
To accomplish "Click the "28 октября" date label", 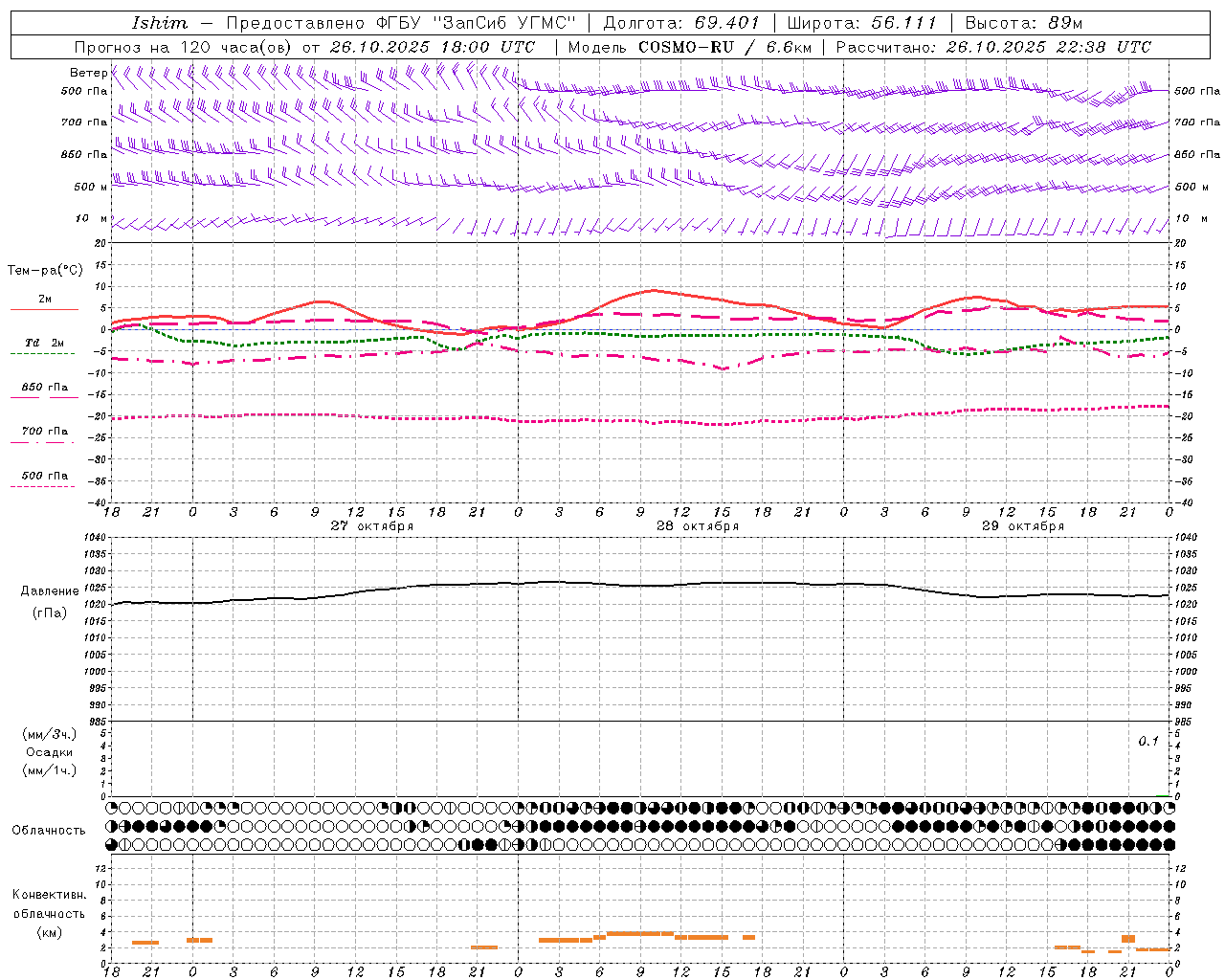I will click(697, 526).
